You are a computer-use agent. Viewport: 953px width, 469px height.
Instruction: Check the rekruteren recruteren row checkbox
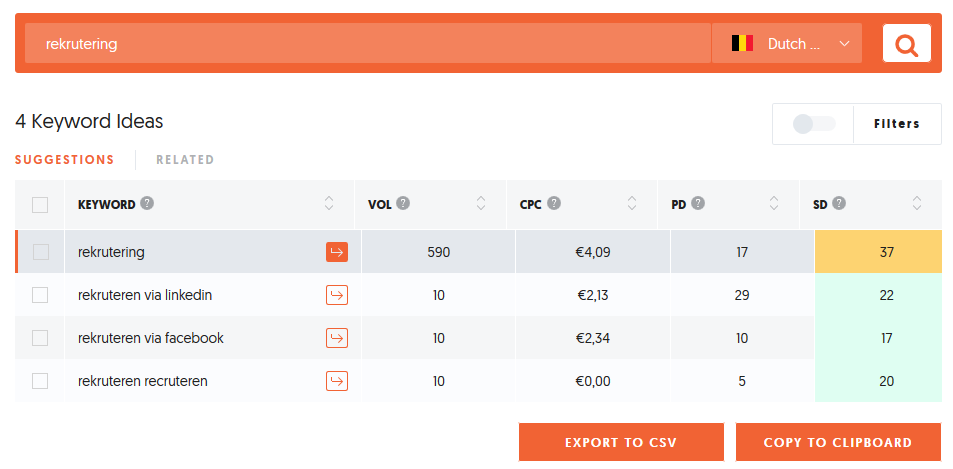pyautogui.click(x=40, y=381)
